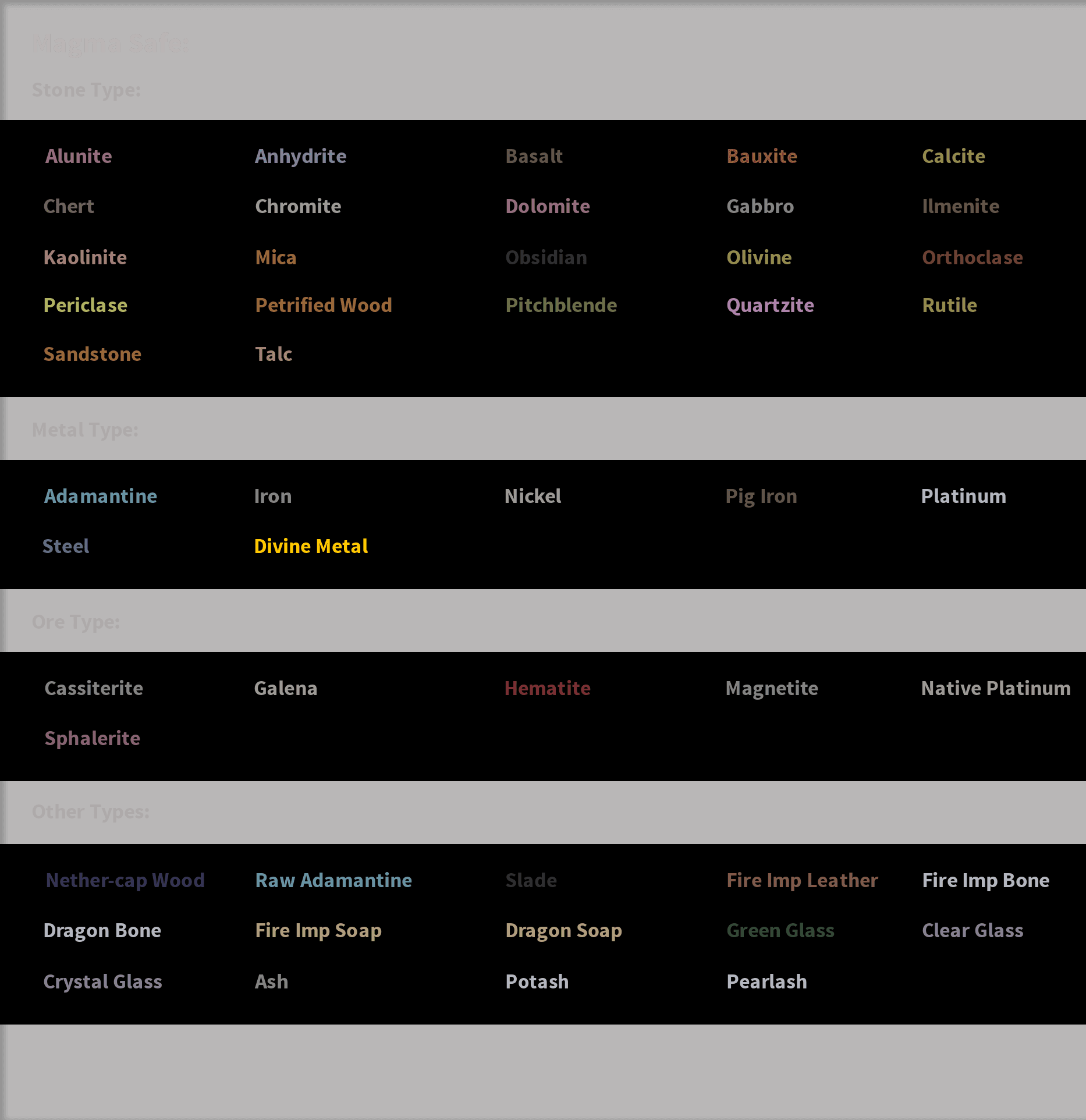The height and width of the screenshot is (1120, 1086).
Task: Click the Cassiterite ore link
Action: point(94,688)
